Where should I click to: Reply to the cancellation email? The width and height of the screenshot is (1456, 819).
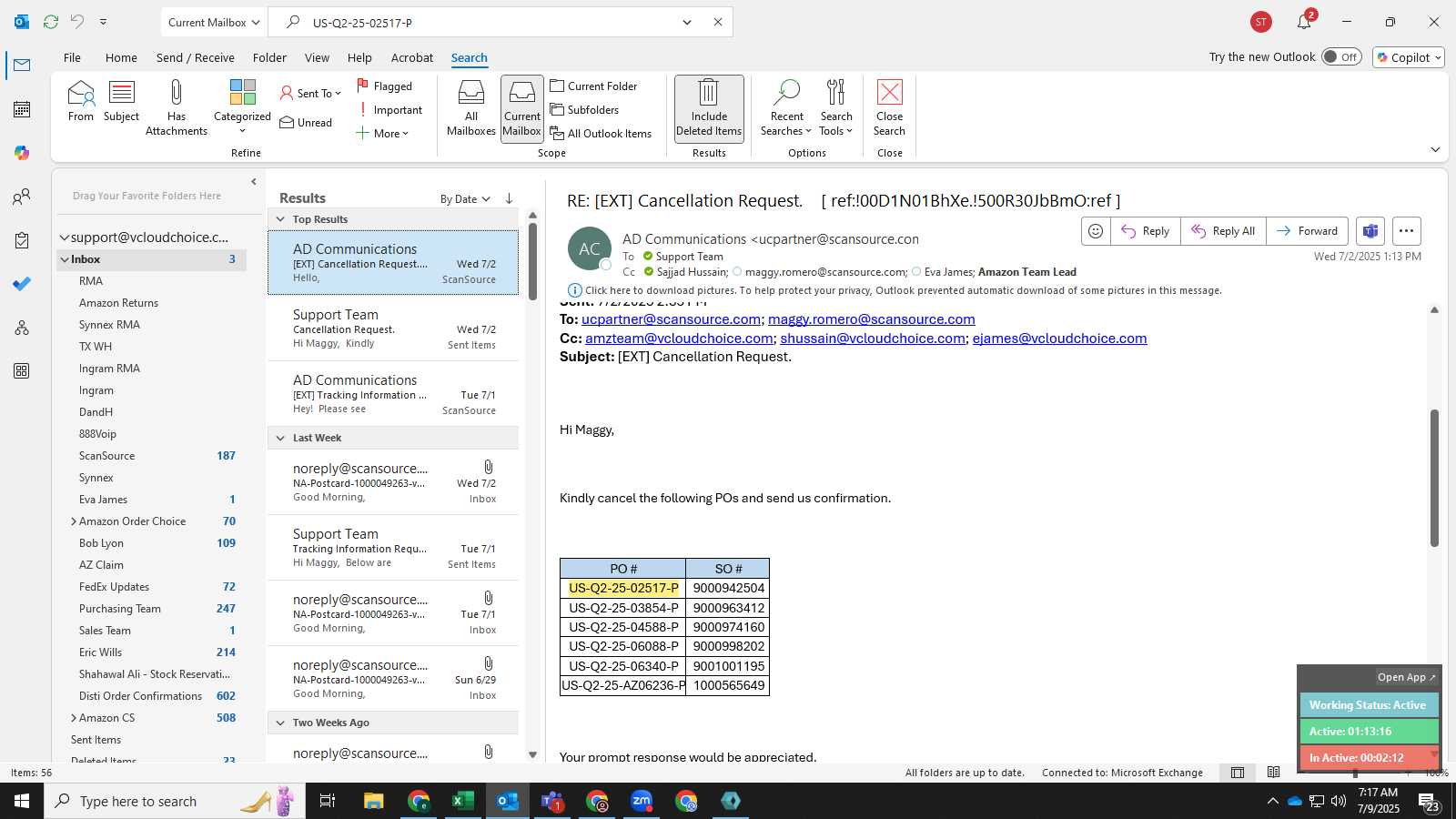tap(1145, 231)
